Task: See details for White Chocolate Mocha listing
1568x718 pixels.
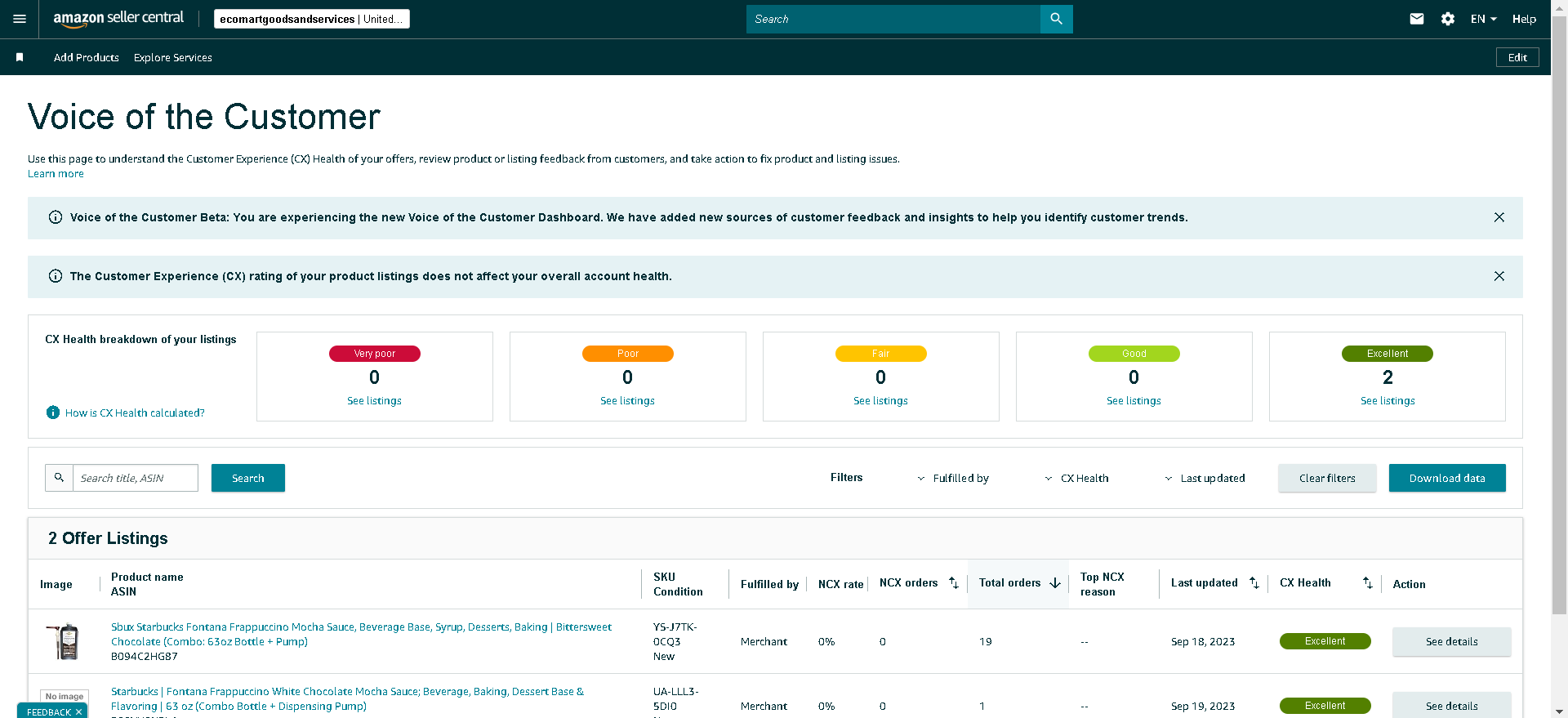Action: click(x=1452, y=705)
